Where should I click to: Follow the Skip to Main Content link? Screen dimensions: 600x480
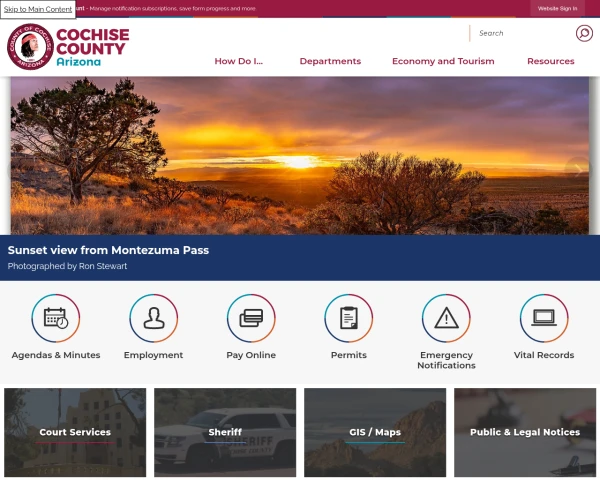[38, 9]
